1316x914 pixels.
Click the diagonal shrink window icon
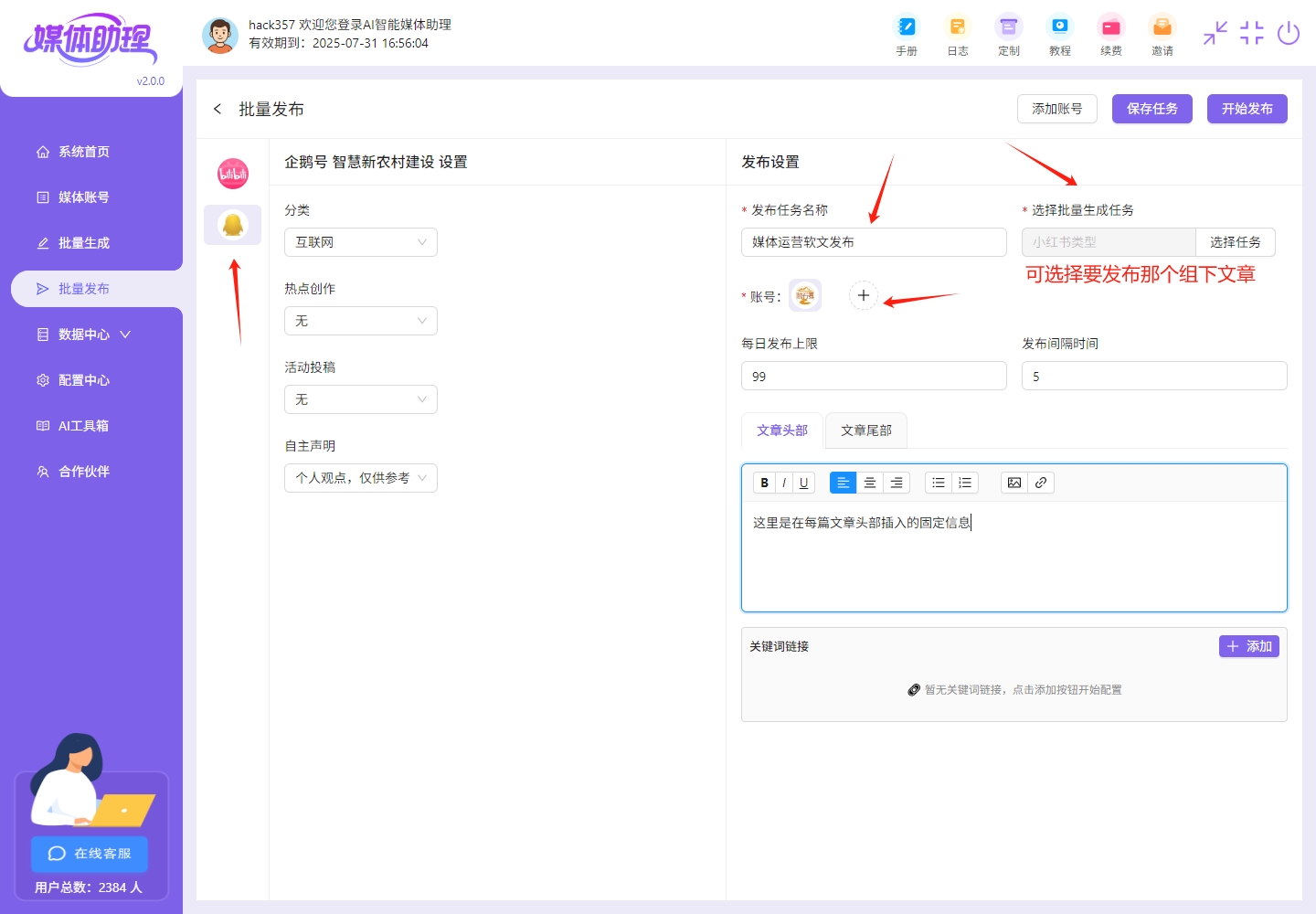pos(1215,33)
